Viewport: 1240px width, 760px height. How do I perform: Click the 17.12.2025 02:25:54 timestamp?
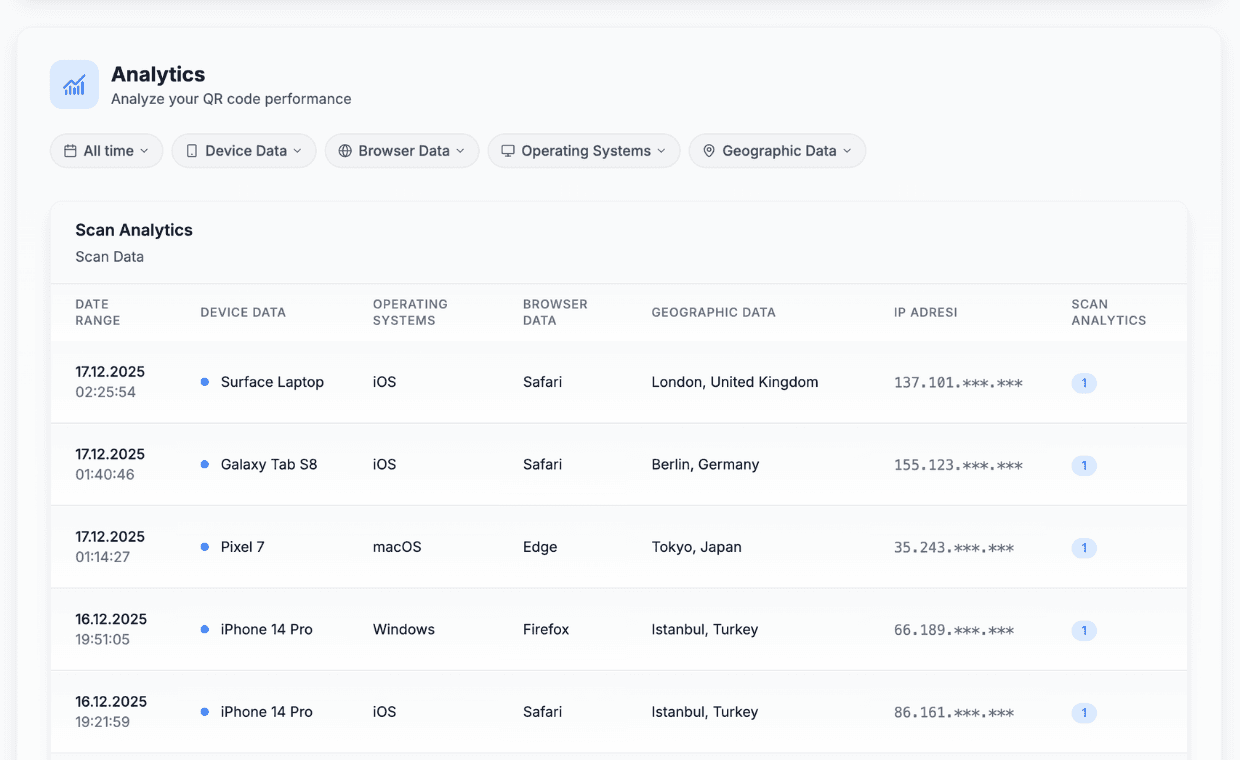(110, 382)
